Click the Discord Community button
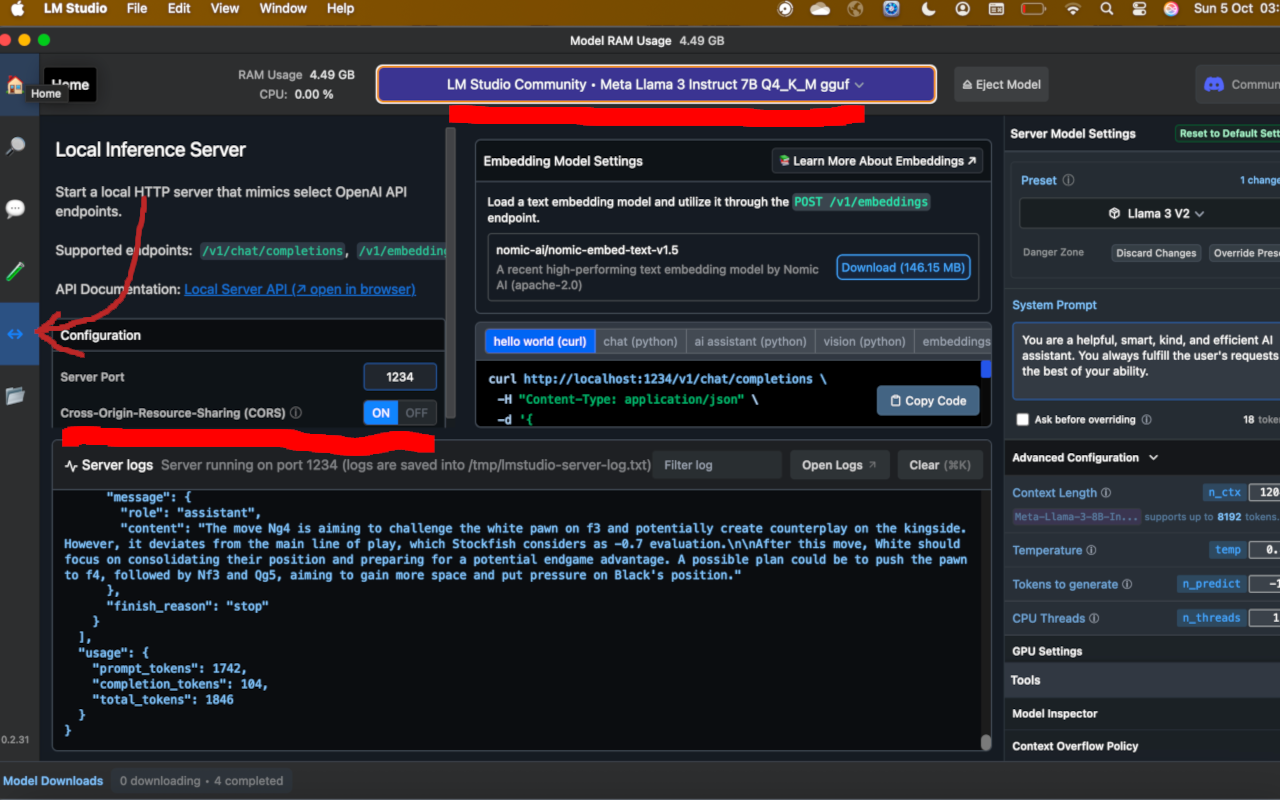 tap(1238, 85)
